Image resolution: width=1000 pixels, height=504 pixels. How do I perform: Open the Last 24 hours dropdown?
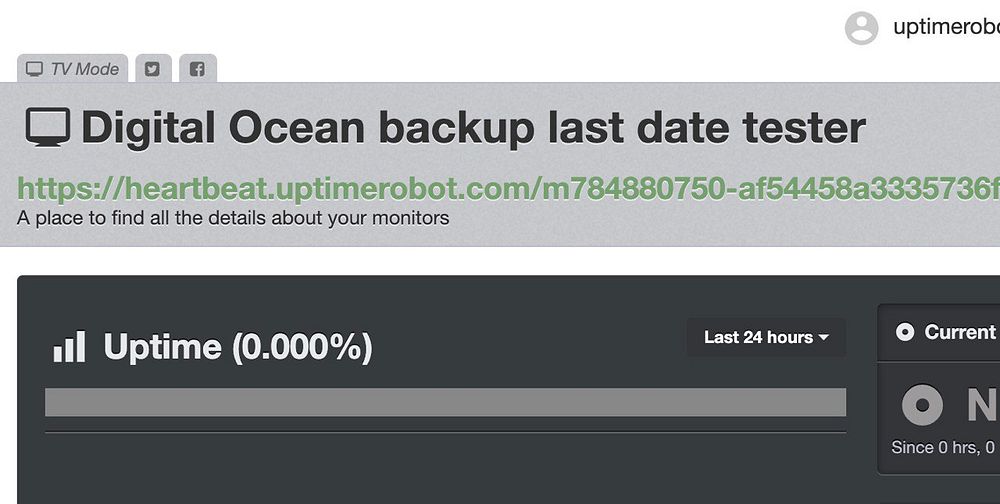click(x=765, y=337)
